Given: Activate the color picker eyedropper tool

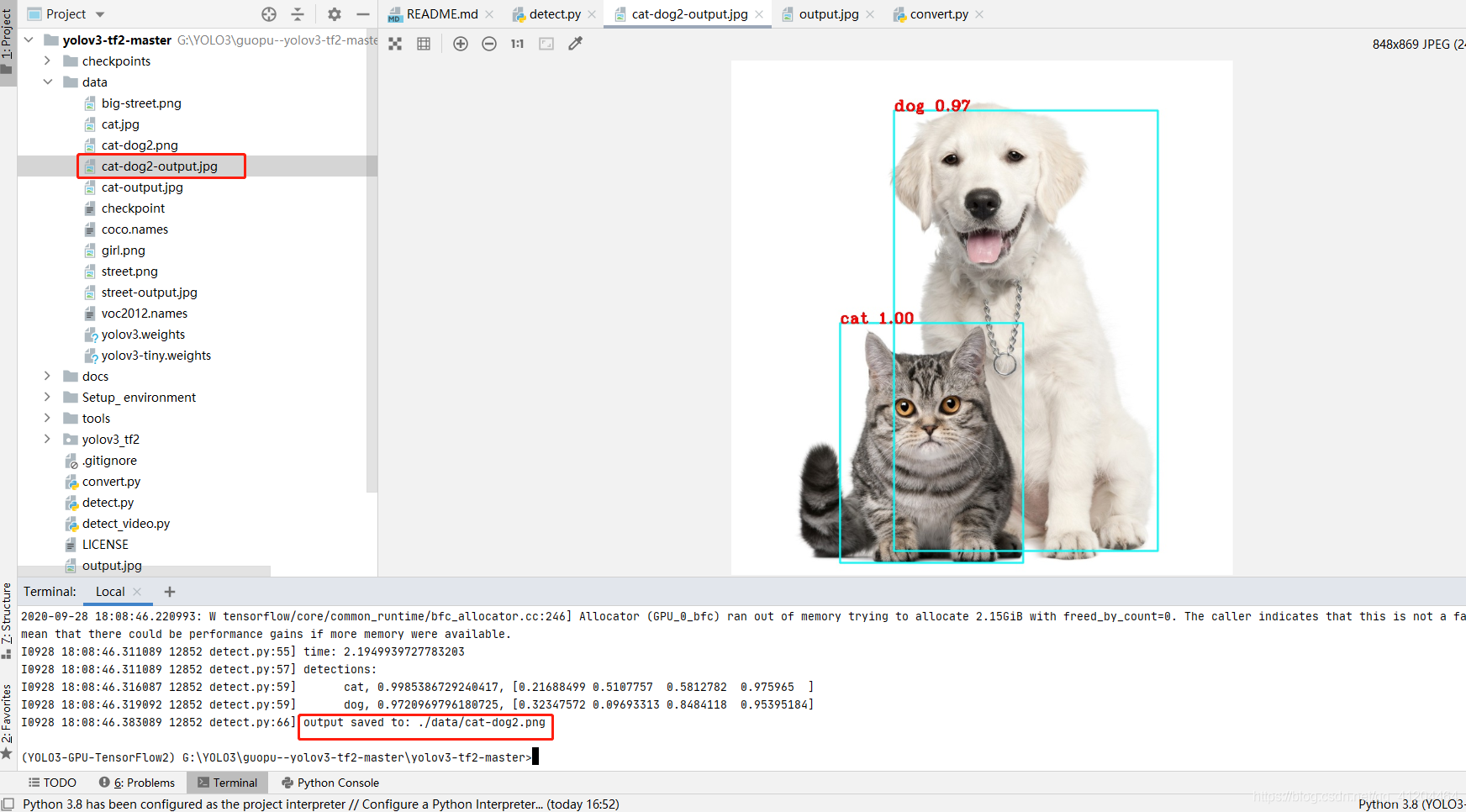Looking at the screenshot, I should pos(575,43).
